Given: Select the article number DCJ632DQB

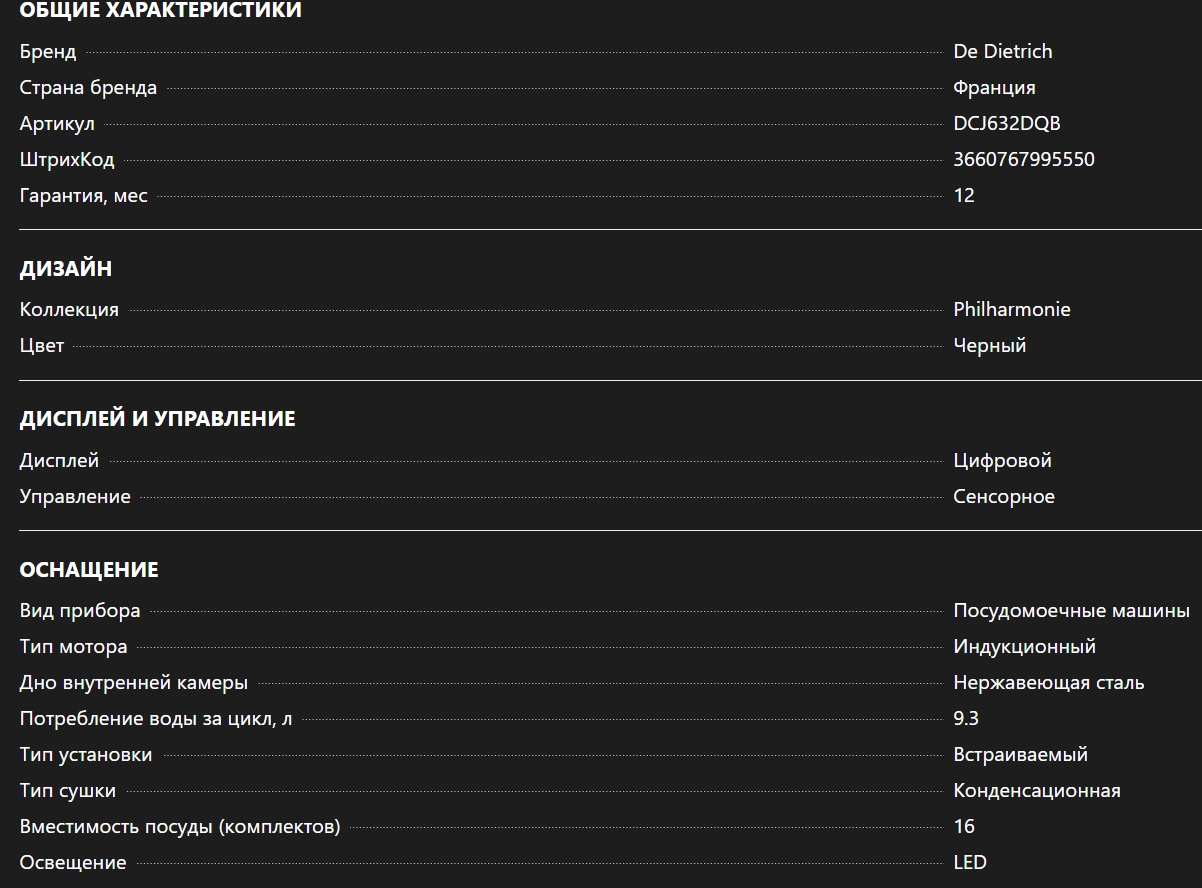Looking at the screenshot, I should 1006,124.
